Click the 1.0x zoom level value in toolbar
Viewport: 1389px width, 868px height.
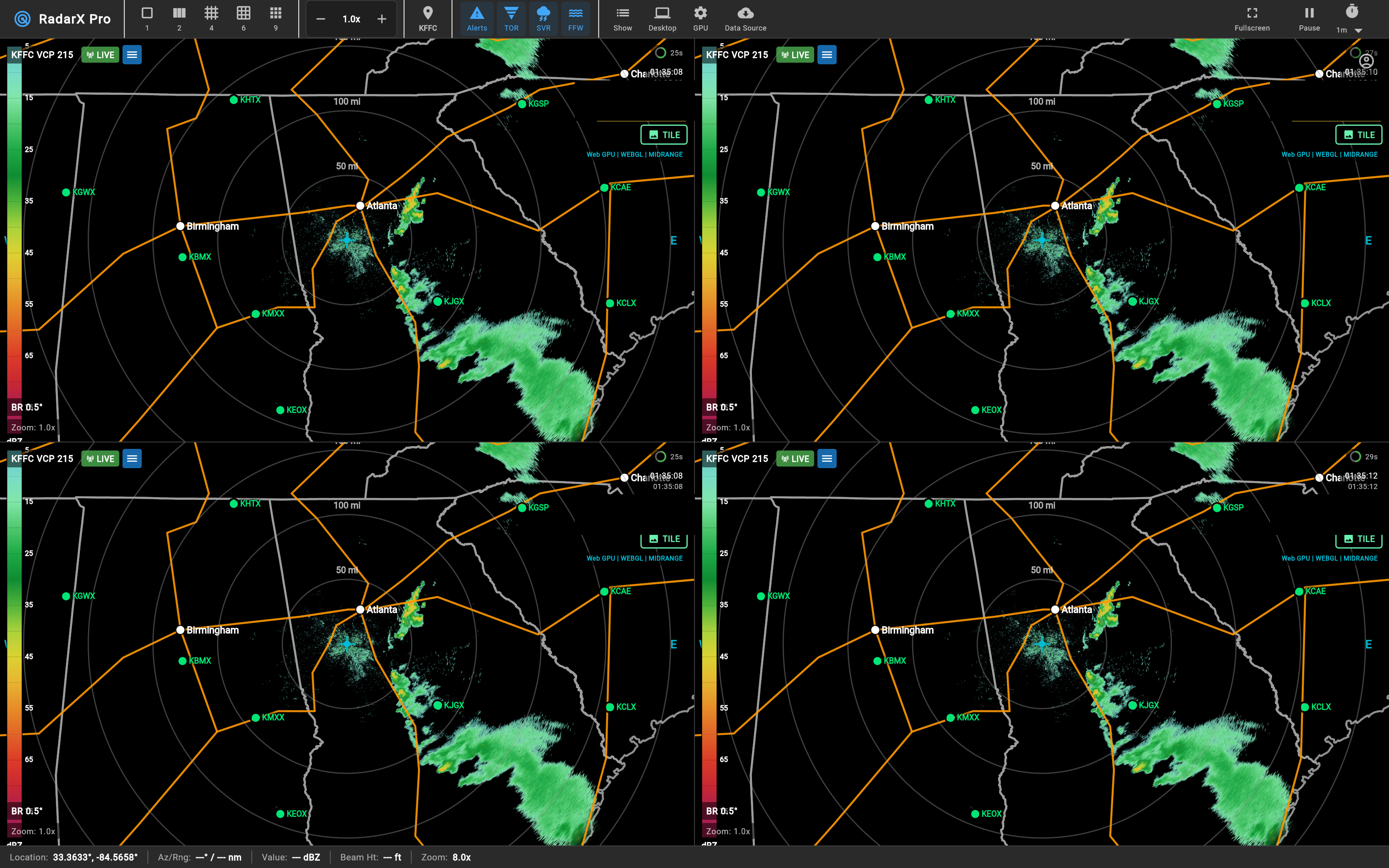point(351,19)
